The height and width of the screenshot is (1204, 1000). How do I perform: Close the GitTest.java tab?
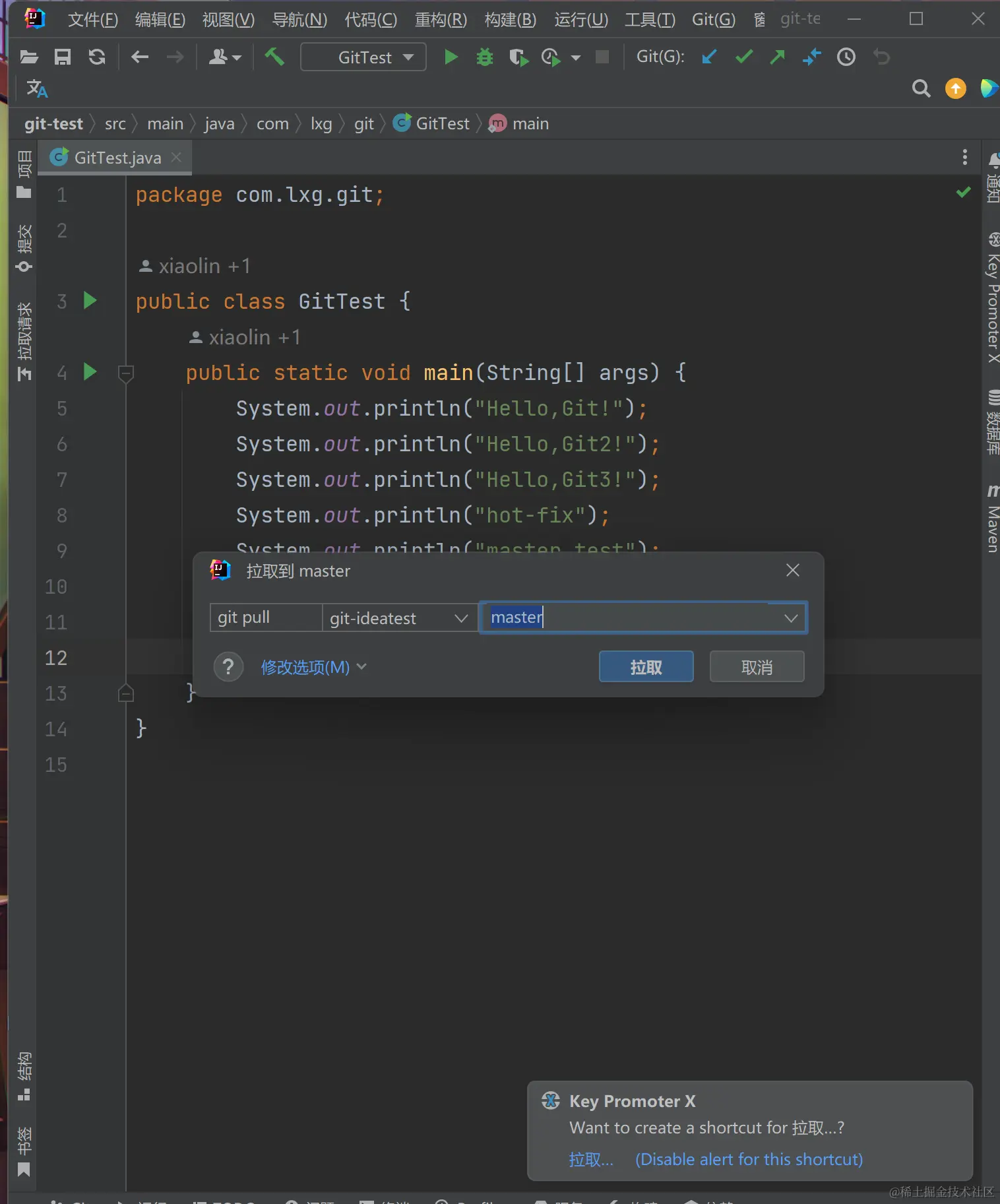click(x=176, y=157)
